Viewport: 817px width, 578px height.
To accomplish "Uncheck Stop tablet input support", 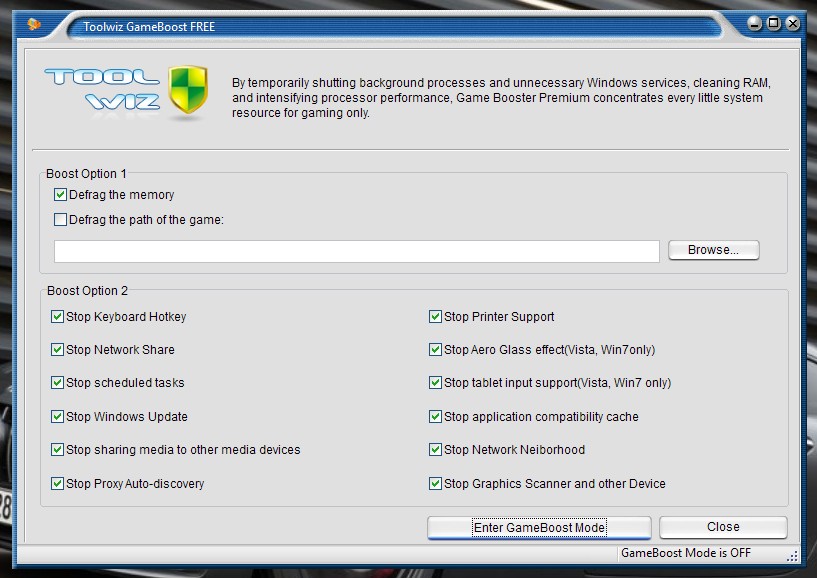I will [x=435, y=383].
